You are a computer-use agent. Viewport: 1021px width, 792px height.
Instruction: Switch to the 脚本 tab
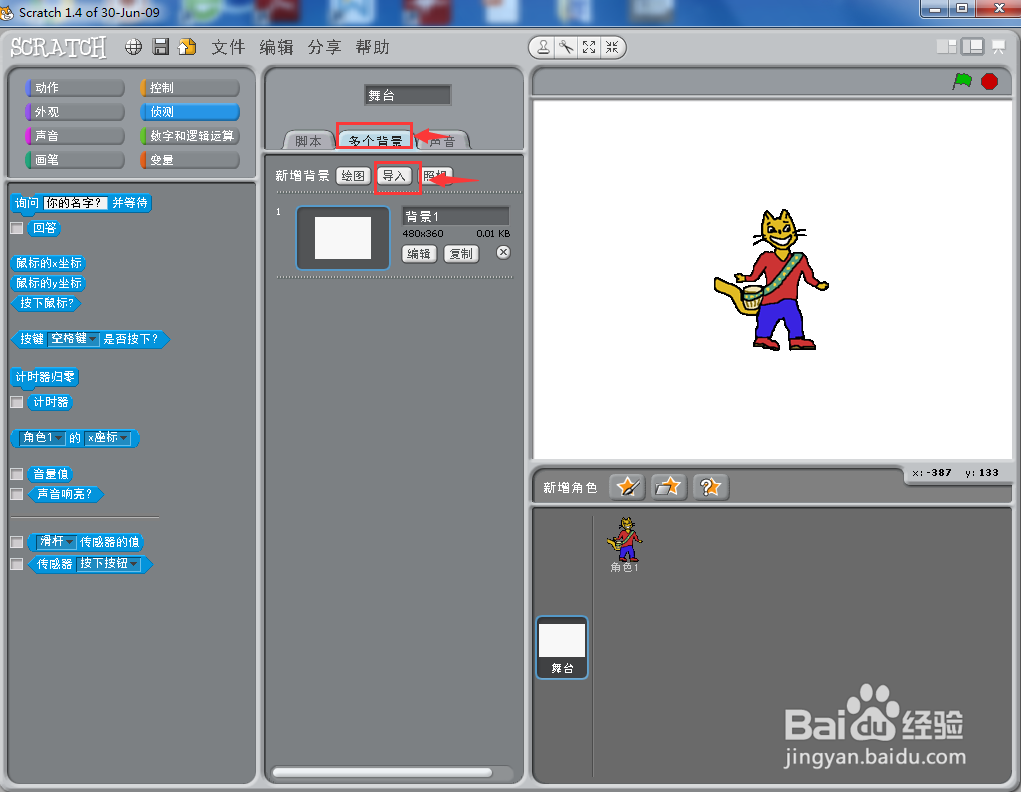[309, 141]
